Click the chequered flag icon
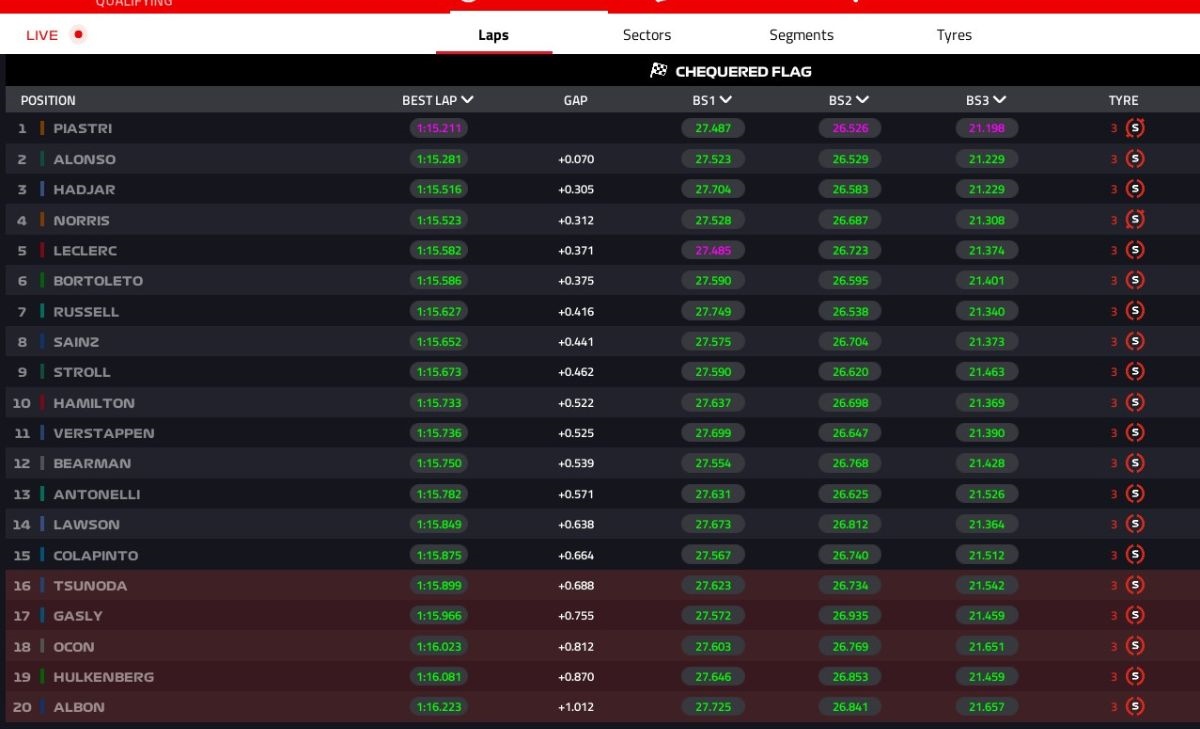The height and width of the screenshot is (729, 1200). 659,71
